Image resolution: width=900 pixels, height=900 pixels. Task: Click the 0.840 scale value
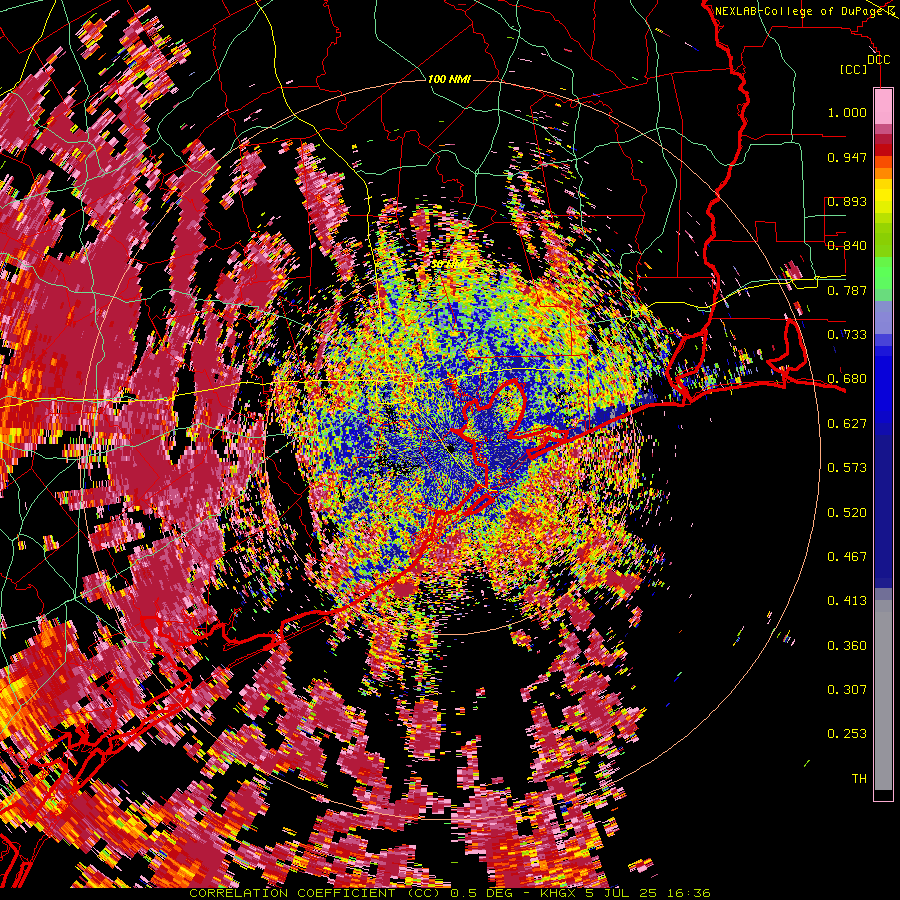847,246
